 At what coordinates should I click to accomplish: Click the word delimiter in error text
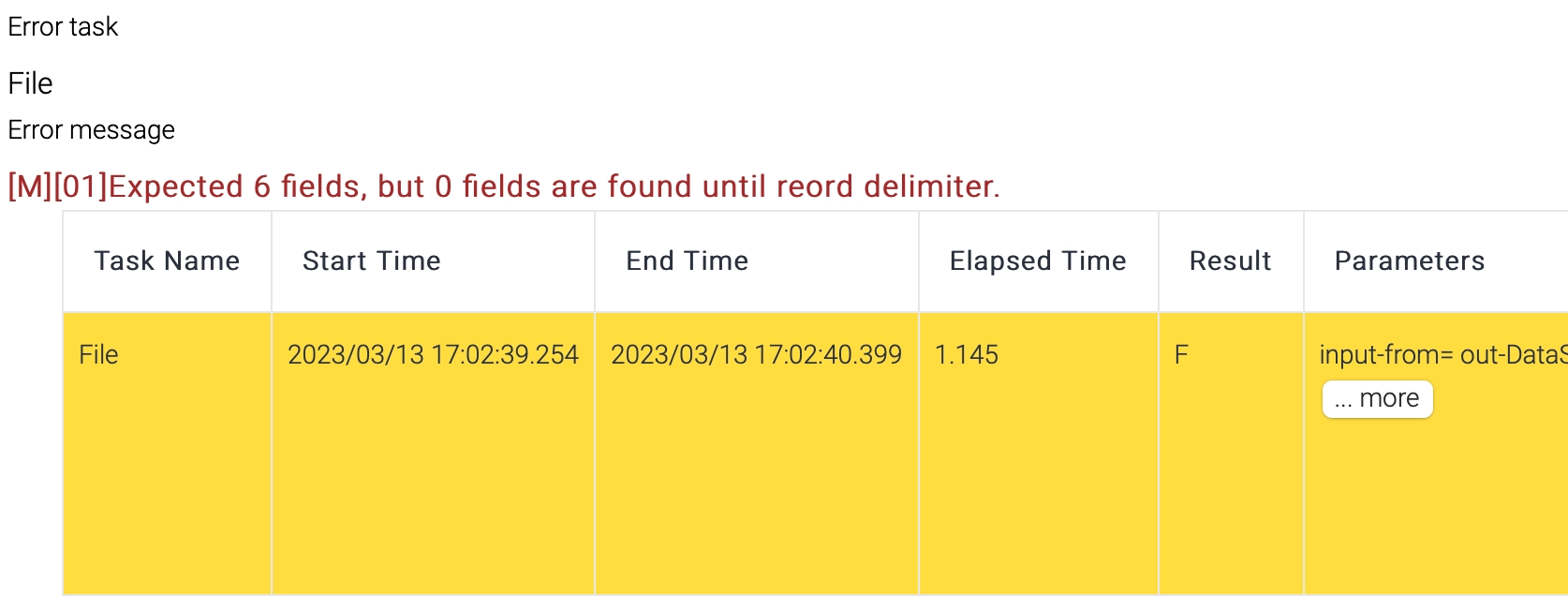(x=931, y=187)
